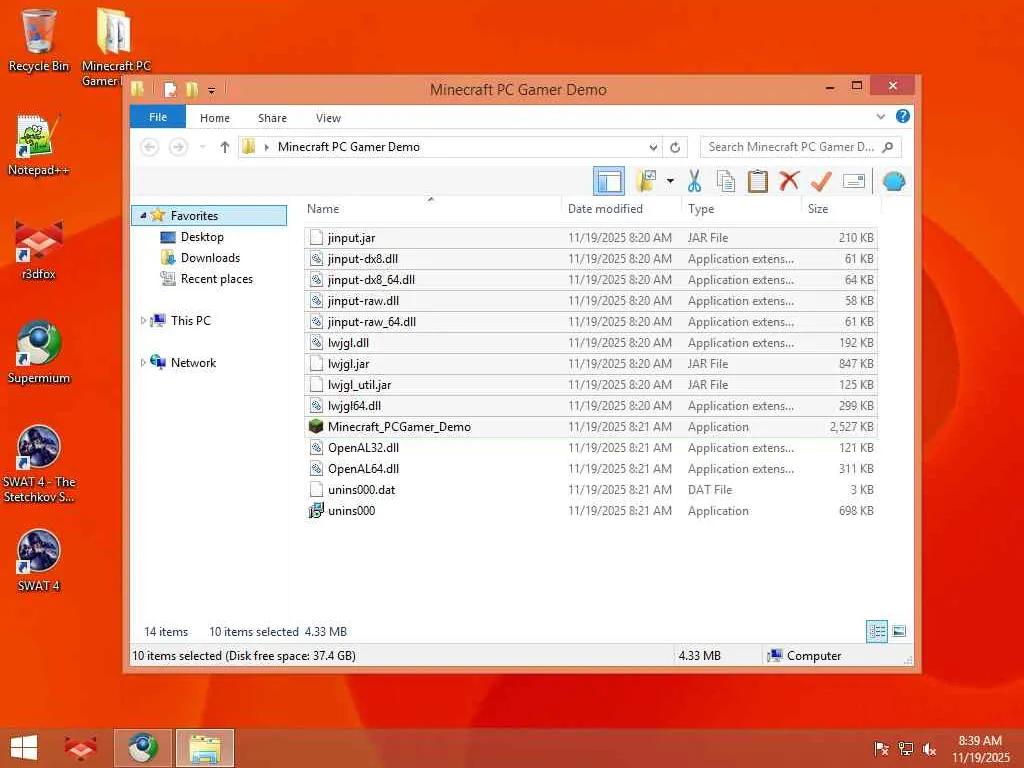Open the folder options dropdown arrow
The image size is (1024, 768).
(x=670, y=181)
